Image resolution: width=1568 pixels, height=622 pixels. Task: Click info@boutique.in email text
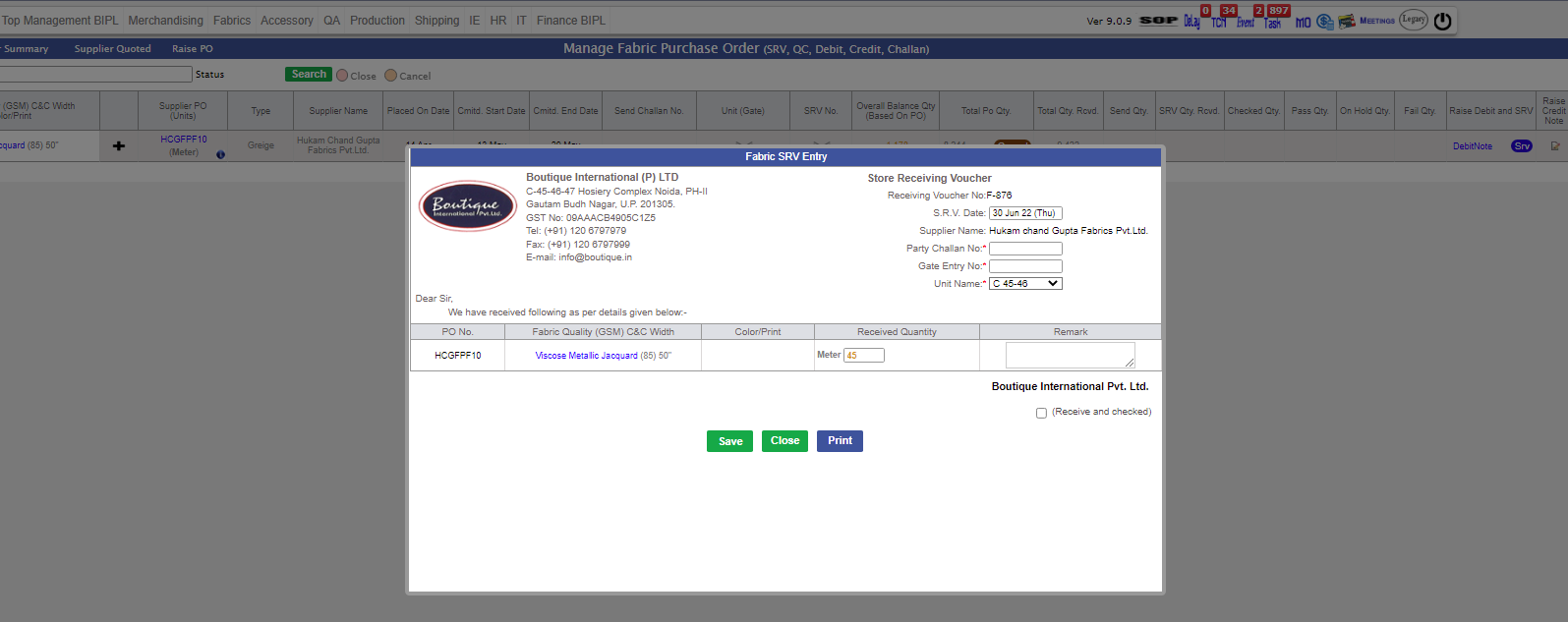(595, 257)
